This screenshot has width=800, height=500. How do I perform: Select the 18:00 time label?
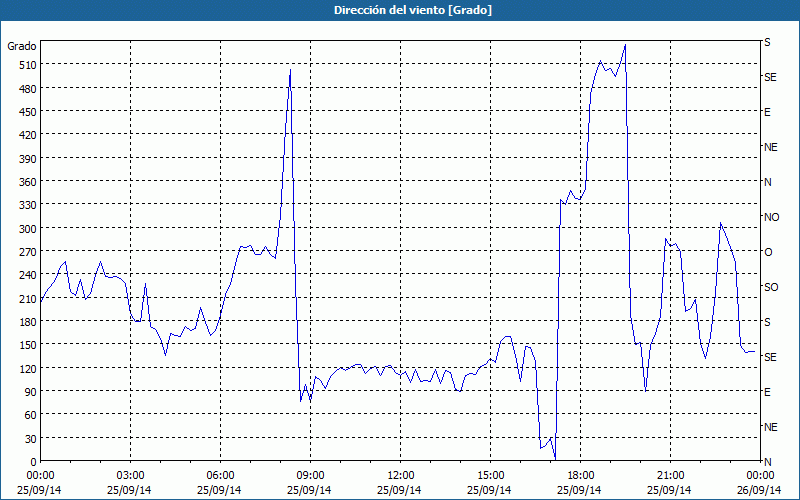click(x=581, y=476)
